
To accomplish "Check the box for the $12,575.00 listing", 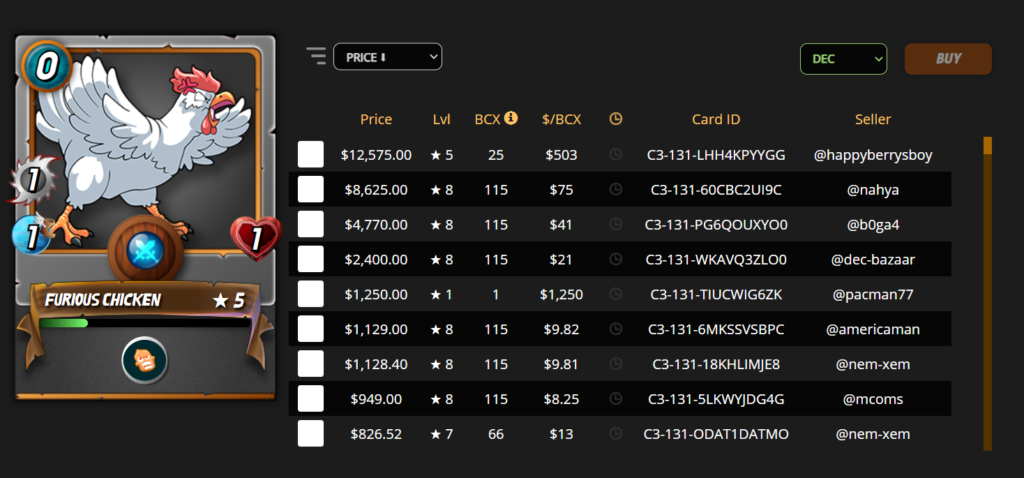I will (311, 155).
